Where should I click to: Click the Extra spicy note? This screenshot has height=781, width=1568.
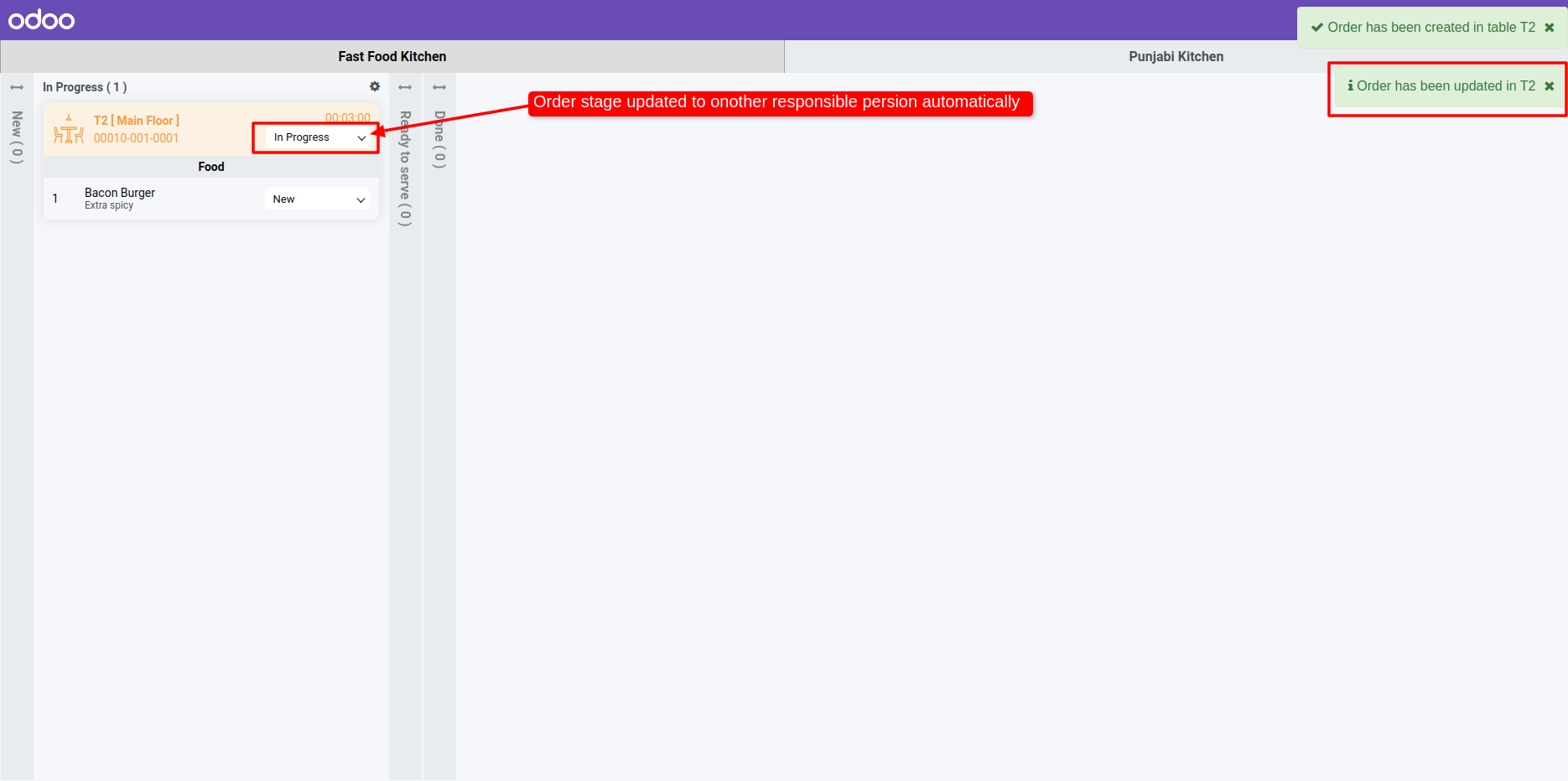coord(109,205)
